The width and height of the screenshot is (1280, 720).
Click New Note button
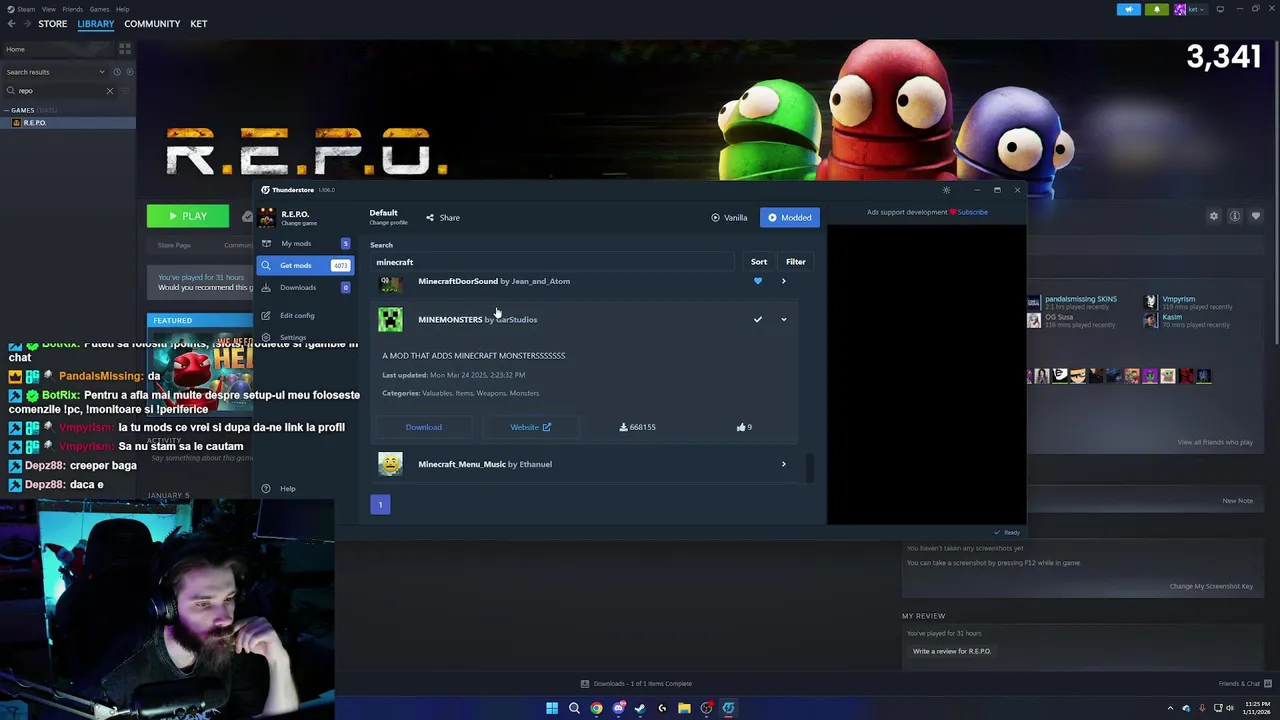point(1237,501)
